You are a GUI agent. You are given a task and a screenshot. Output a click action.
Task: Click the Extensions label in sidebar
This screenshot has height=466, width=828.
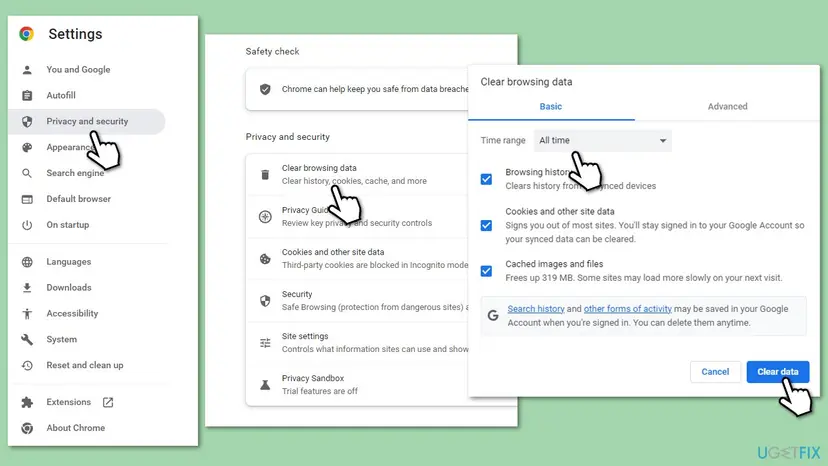coord(69,403)
